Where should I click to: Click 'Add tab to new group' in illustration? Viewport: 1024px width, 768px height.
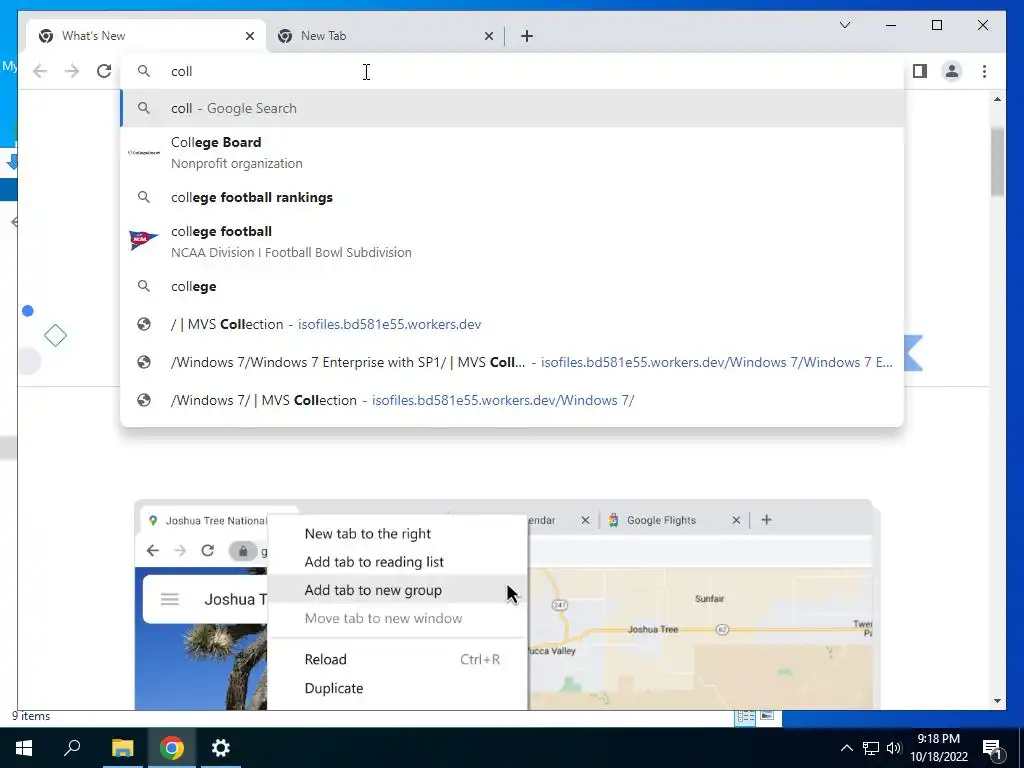(x=373, y=590)
